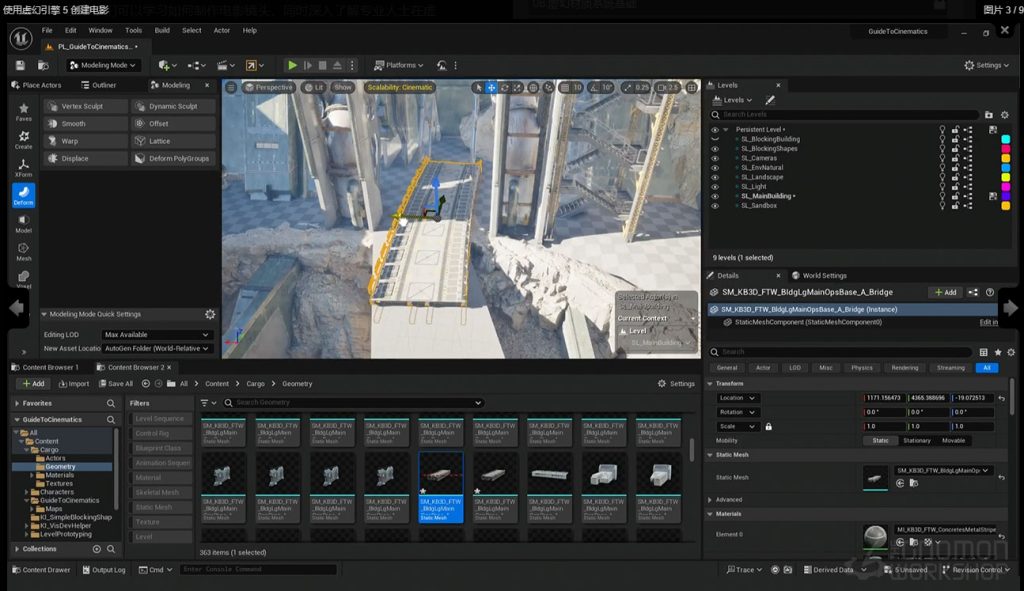Click the yellow color swatch for SL_Landscape
Image resolution: width=1024 pixels, height=591 pixels.
coord(1006,177)
